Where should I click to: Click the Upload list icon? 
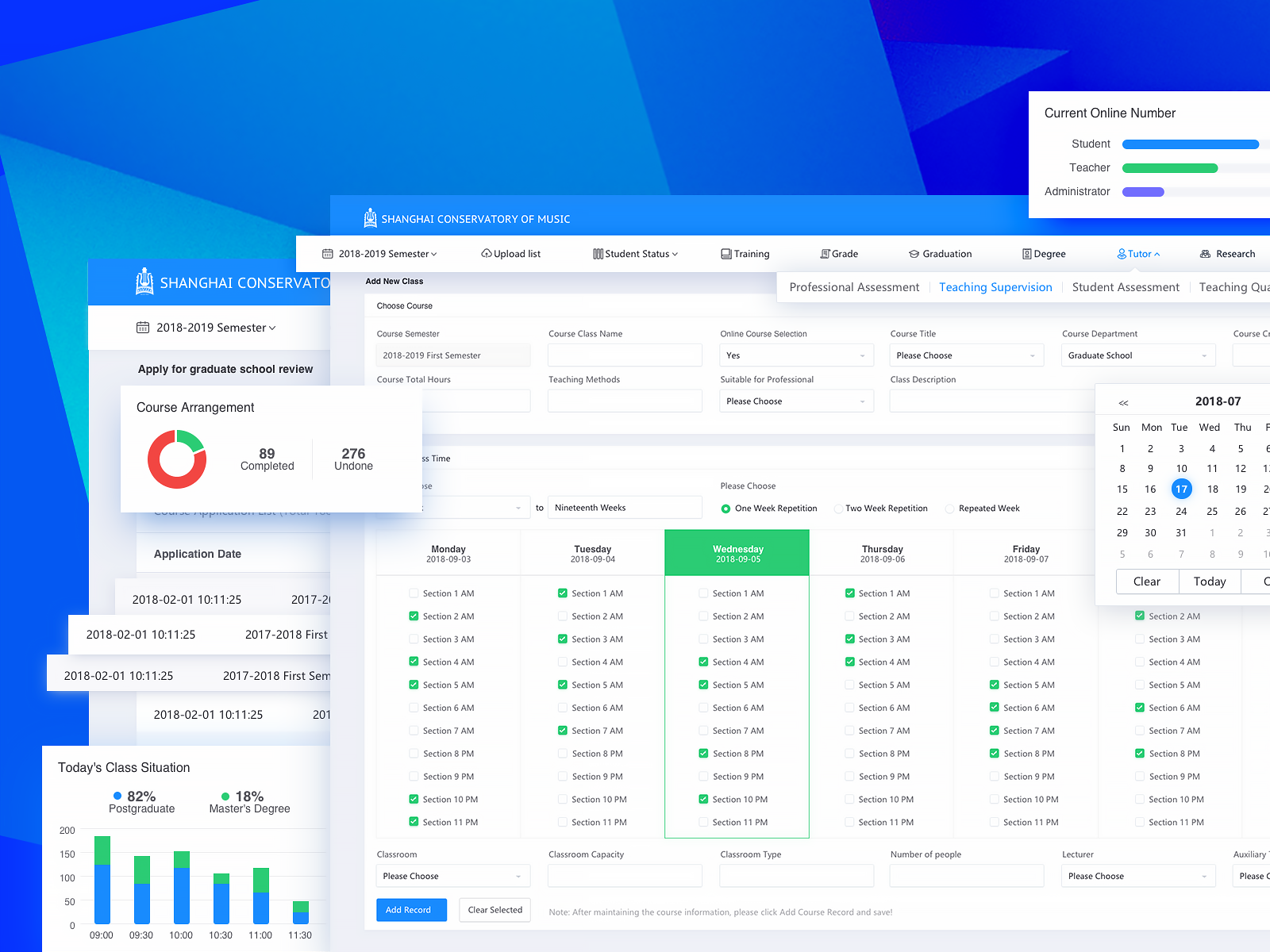486,253
